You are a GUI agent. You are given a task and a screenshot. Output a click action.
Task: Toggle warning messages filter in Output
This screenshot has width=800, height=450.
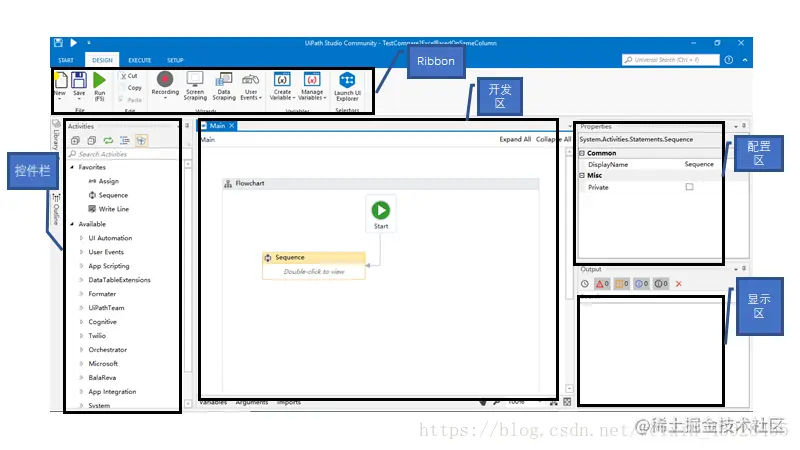click(621, 284)
